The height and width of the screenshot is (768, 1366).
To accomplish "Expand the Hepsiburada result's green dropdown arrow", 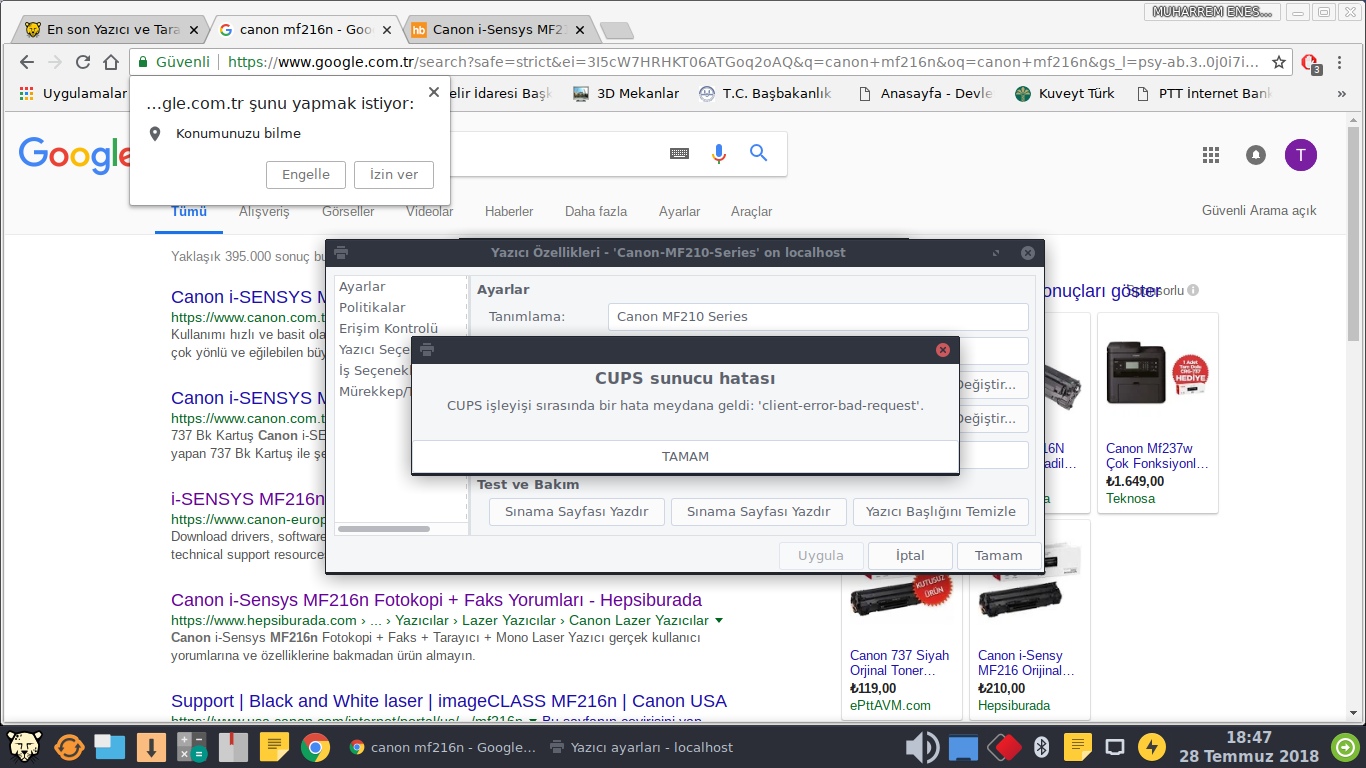I will point(719,621).
